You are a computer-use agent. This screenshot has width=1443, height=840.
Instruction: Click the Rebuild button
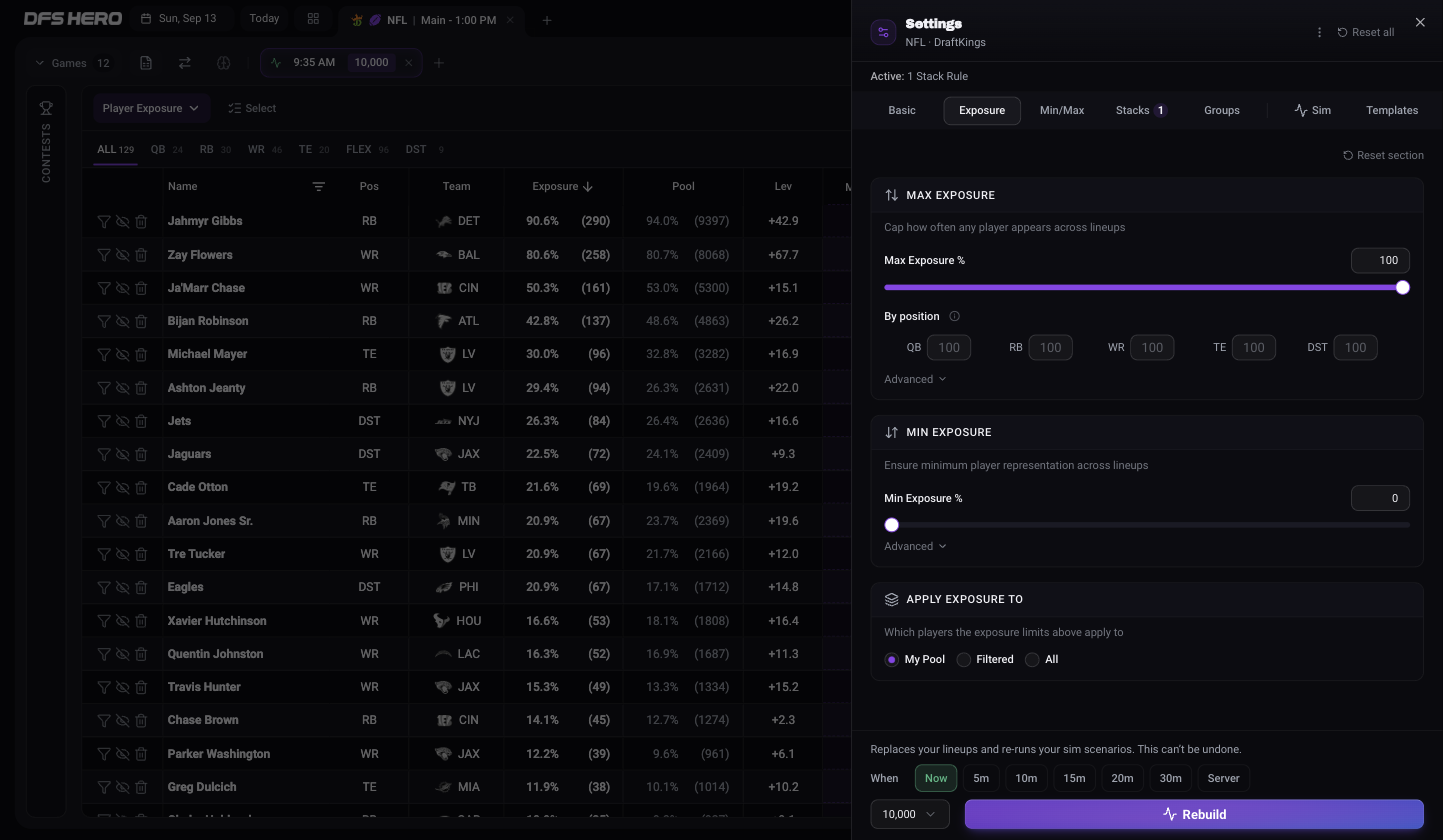pyautogui.click(x=1194, y=814)
